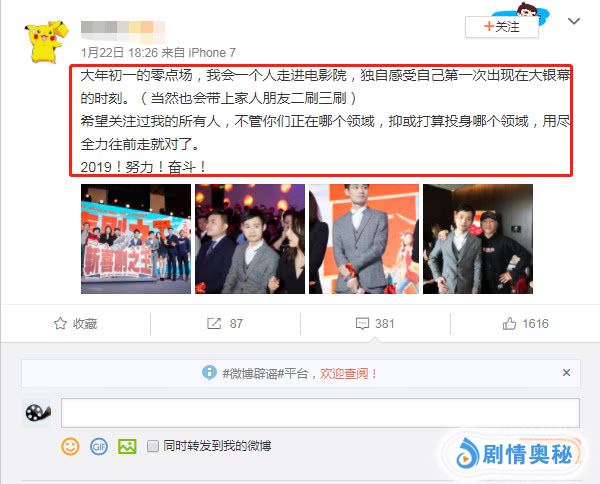Open the third photo with orange poster backdrop
The width and height of the screenshot is (600, 484).
(364, 239)
